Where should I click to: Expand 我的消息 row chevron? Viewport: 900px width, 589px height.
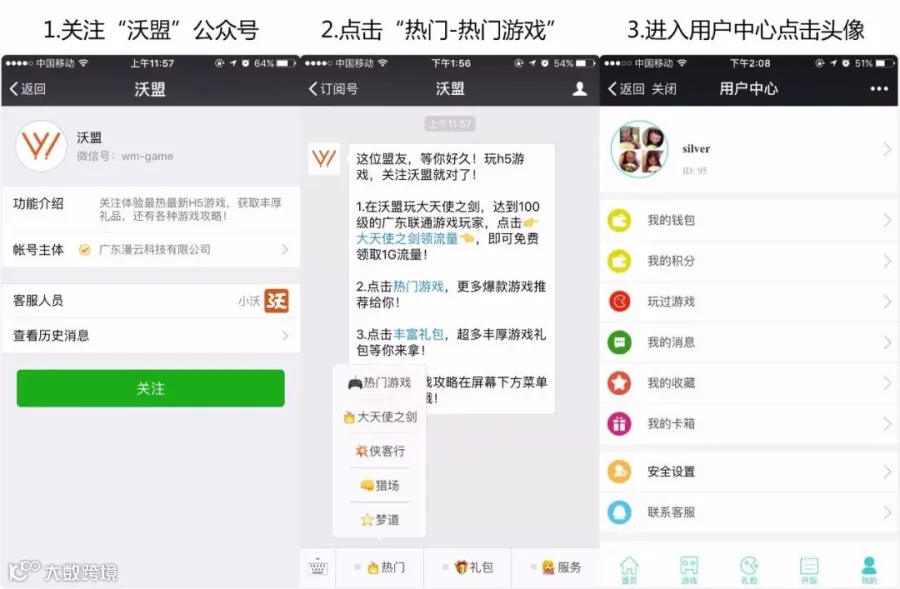click(887, 343)
